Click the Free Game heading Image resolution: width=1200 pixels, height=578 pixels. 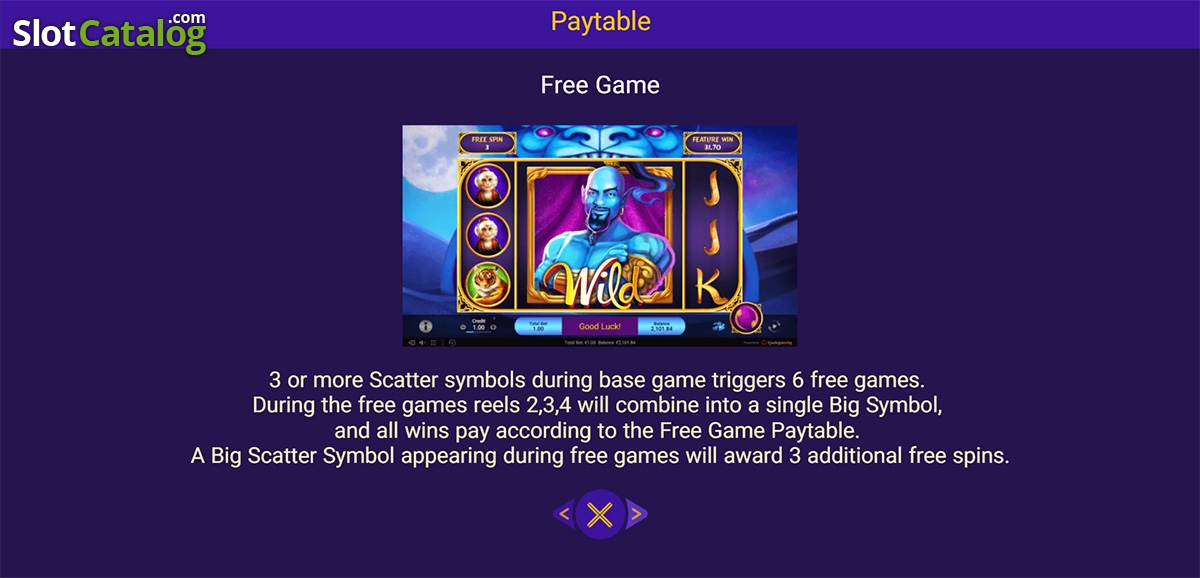click(600, 85)
